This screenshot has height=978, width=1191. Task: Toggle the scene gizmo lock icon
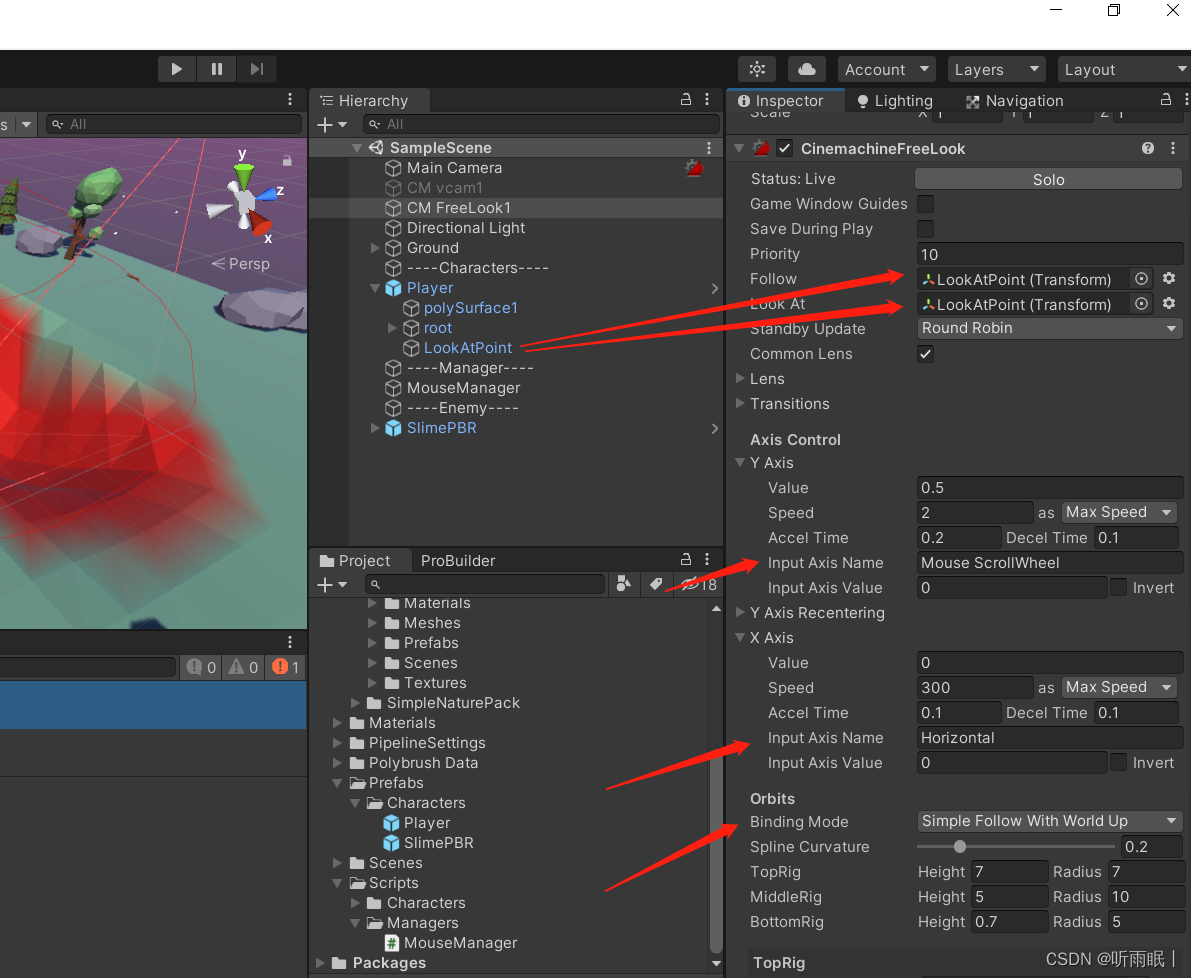coord(287,160)
